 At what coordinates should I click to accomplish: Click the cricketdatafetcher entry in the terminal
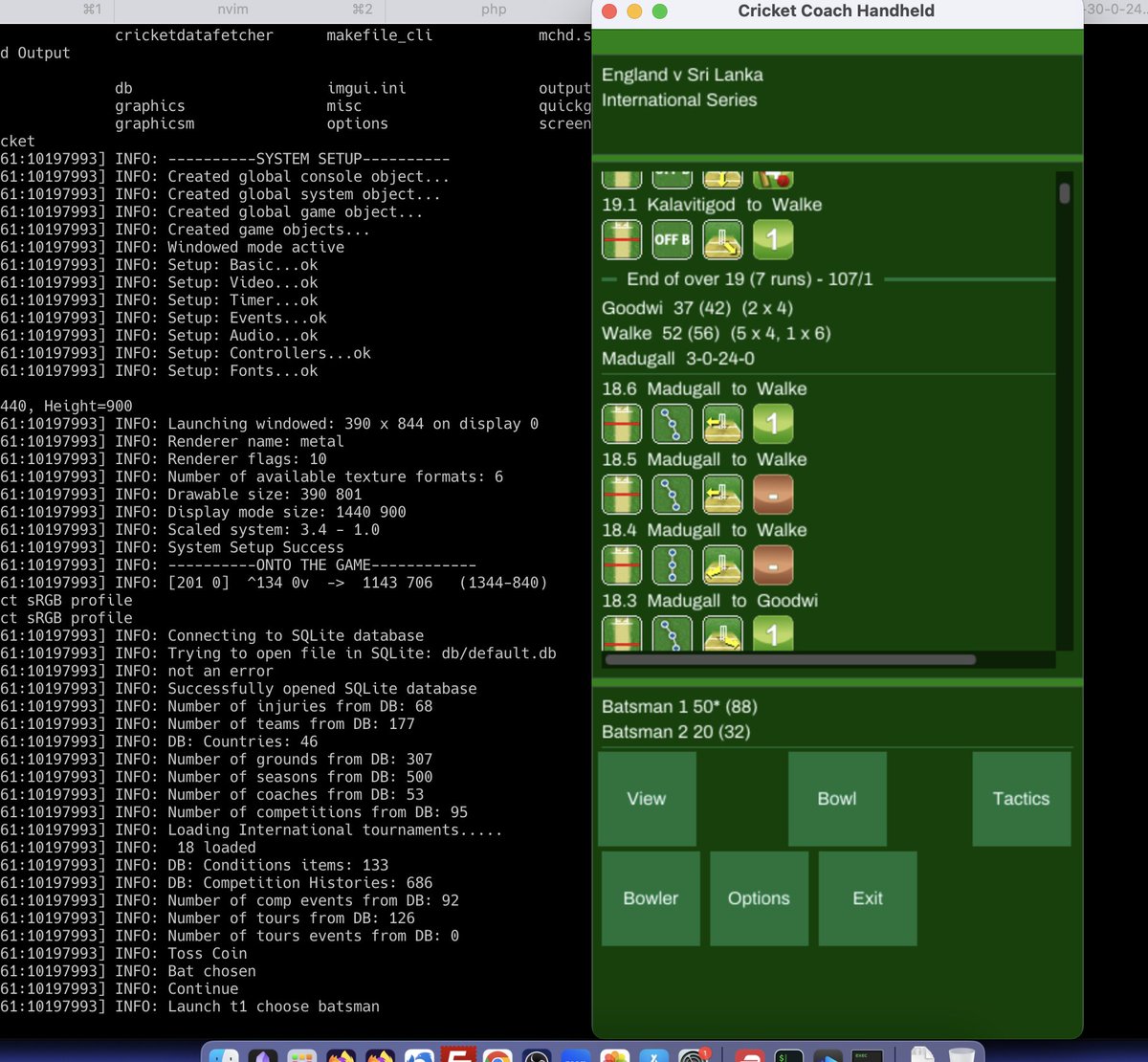[x=194, y=35]
